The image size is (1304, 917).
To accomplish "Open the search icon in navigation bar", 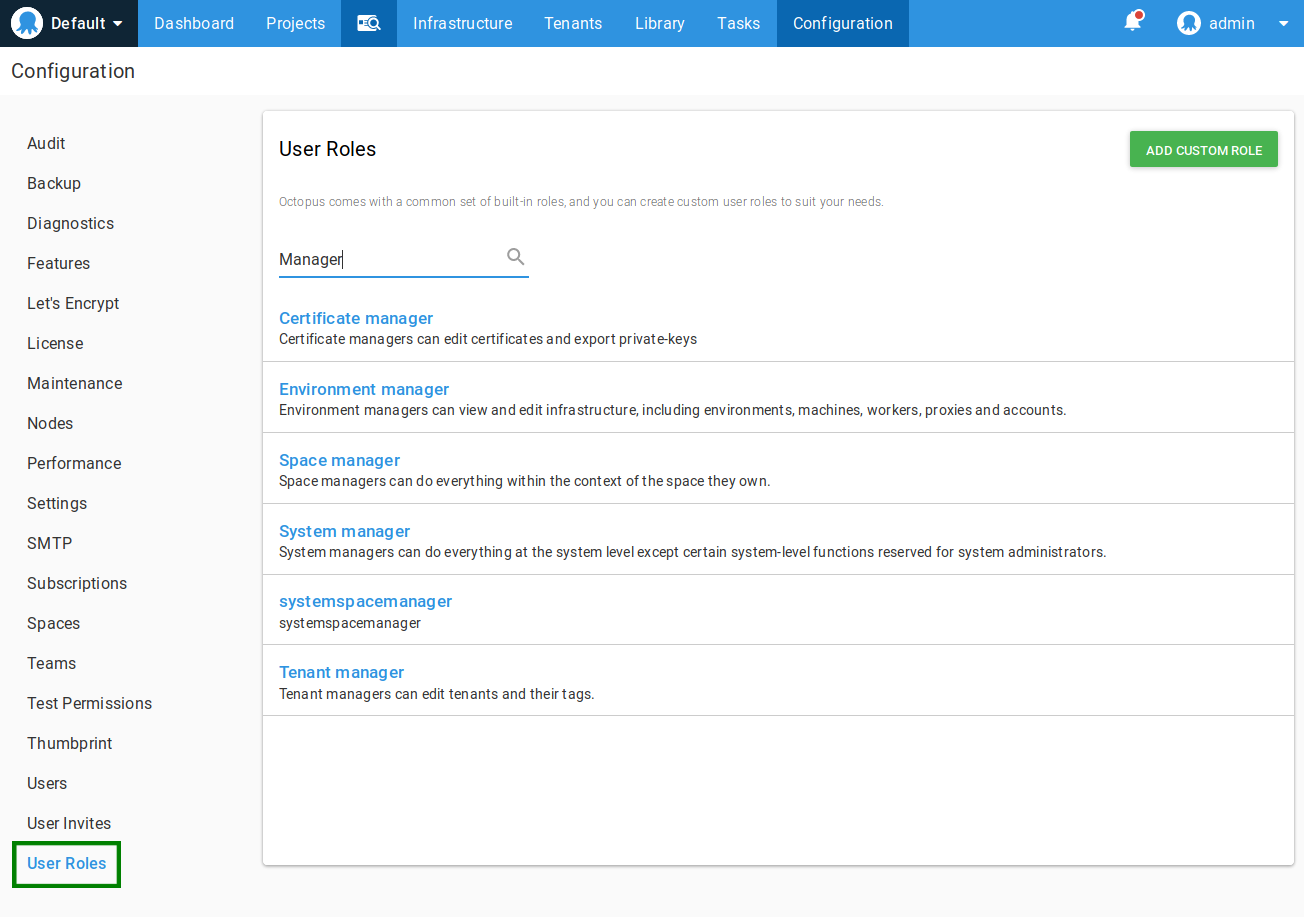I will coord(368,23).
